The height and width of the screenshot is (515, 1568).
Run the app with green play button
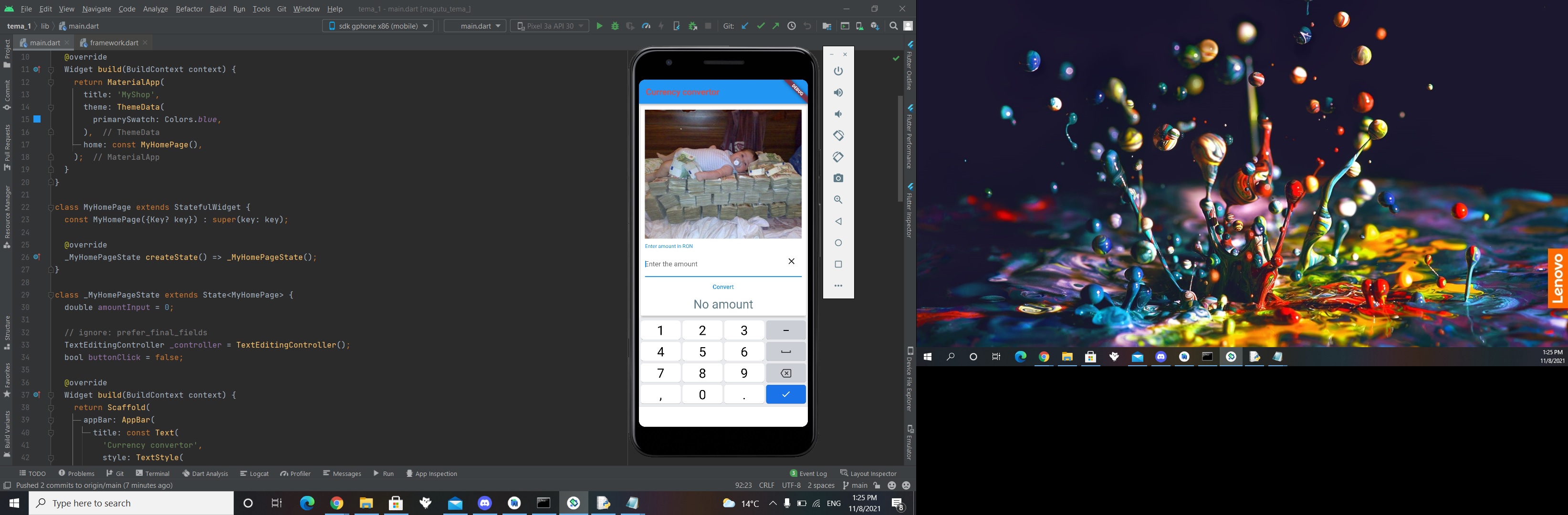(599, 26)
